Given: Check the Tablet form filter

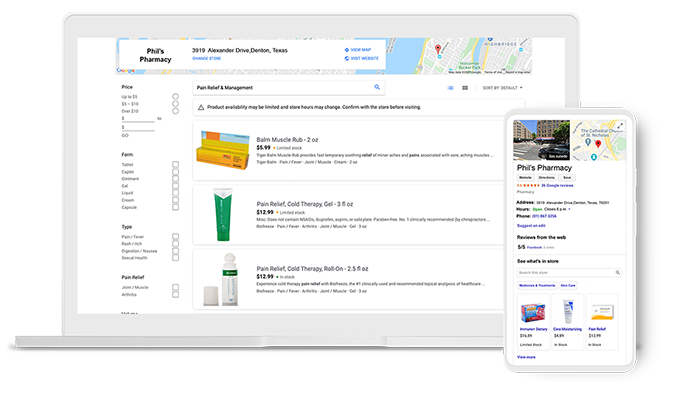Looking at the screenshot, I should click(175, 164).
